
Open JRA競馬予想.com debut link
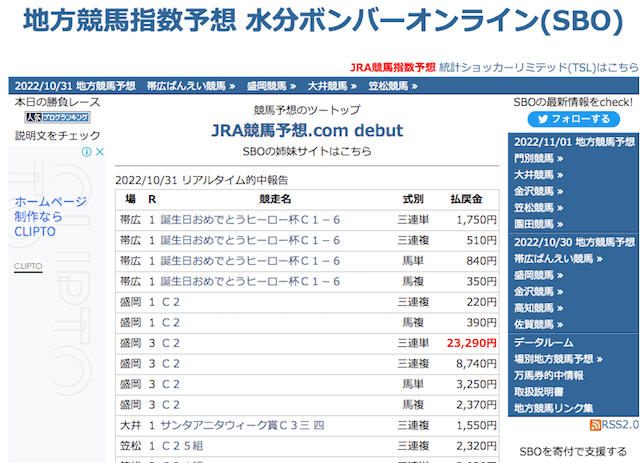[x=307, y=131]
